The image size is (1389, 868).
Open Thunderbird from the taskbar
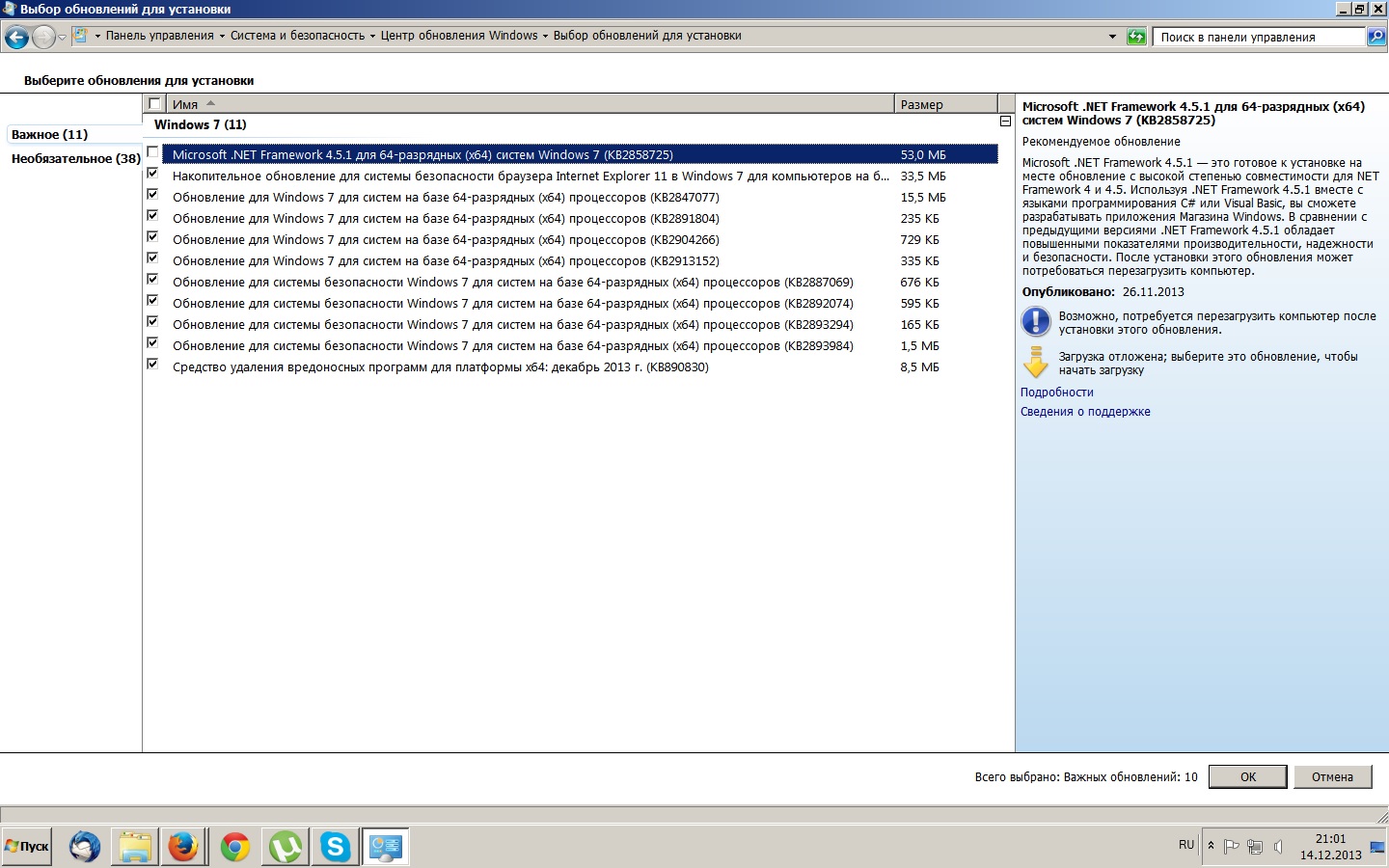(x=85, y=847)
